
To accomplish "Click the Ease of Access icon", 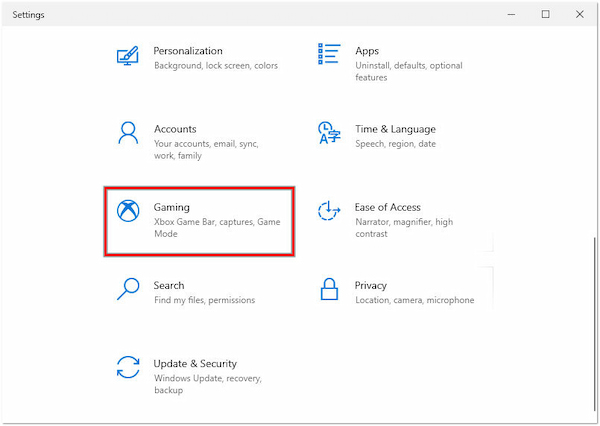I will 328,212.
